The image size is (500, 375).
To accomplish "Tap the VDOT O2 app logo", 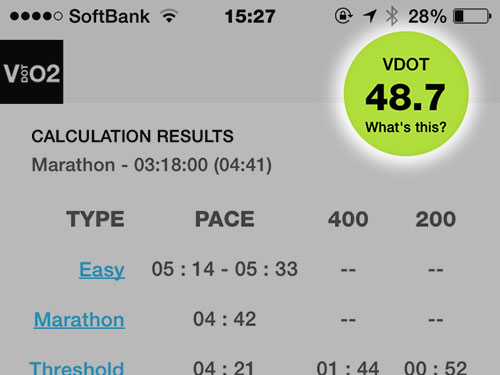I will click(x=31, y=72).
